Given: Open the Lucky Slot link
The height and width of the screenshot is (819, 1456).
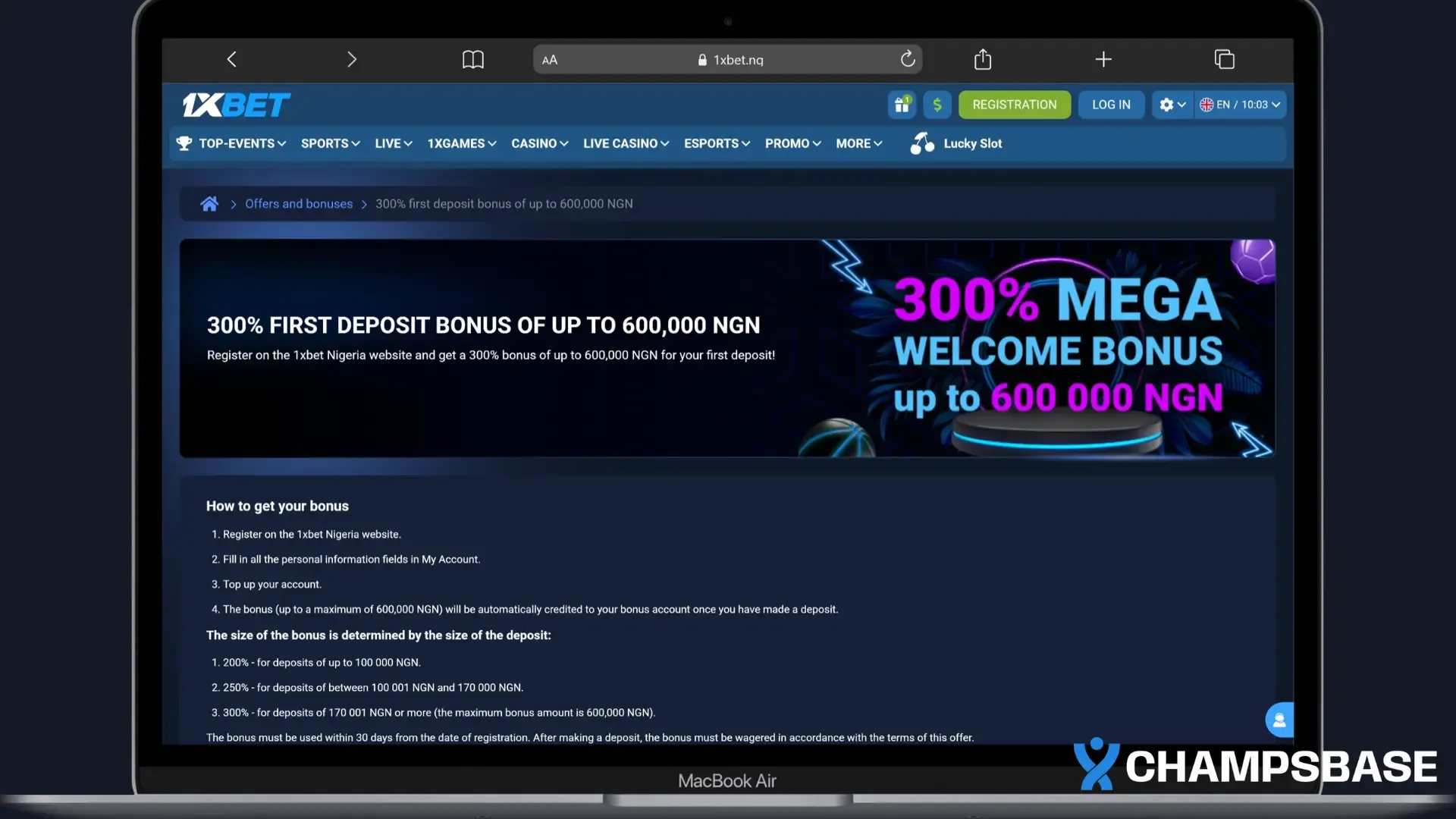Looking at the screenshot, I should point(973,143).
